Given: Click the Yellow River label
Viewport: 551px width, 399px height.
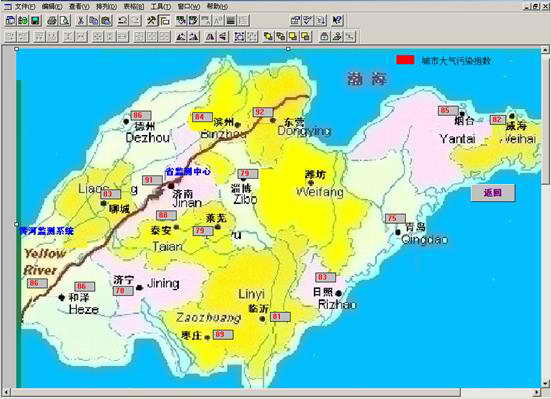Looking at the screenshot, I should (44, 262).
